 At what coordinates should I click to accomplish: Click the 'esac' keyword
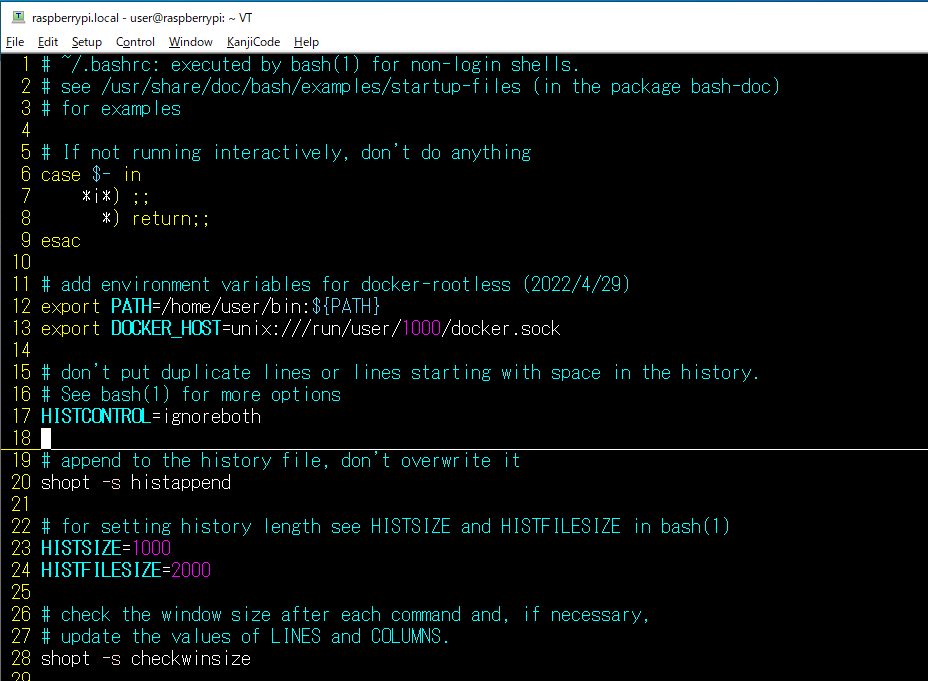[x=60, y=241]
